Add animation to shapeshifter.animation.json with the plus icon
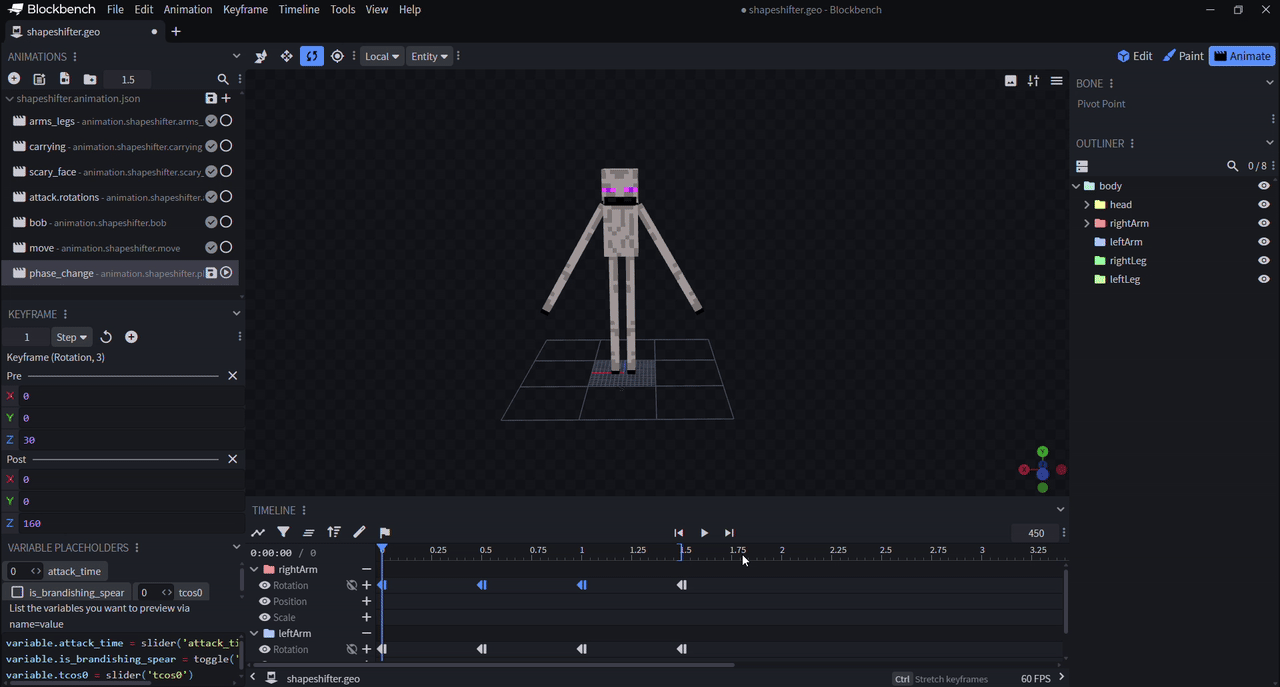Screen dimensions: 1280x687 point(226,98)
